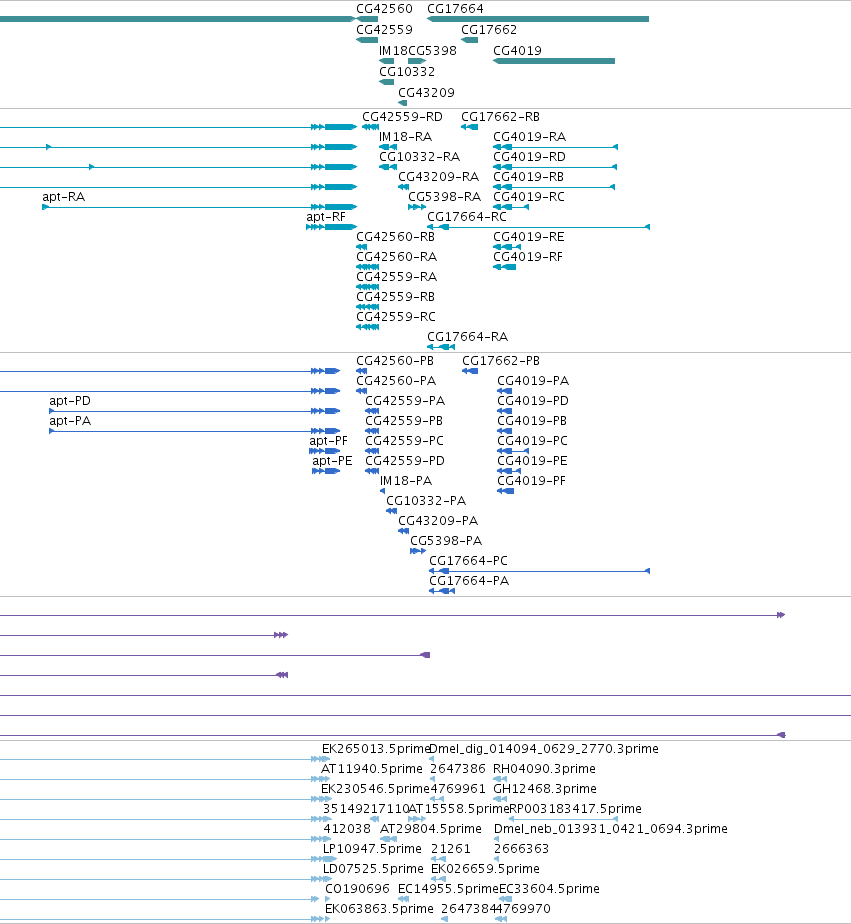This screenshot has height=924, width=851.
Task: Choose transcript CG4019-RD
Action: point(529,157)
